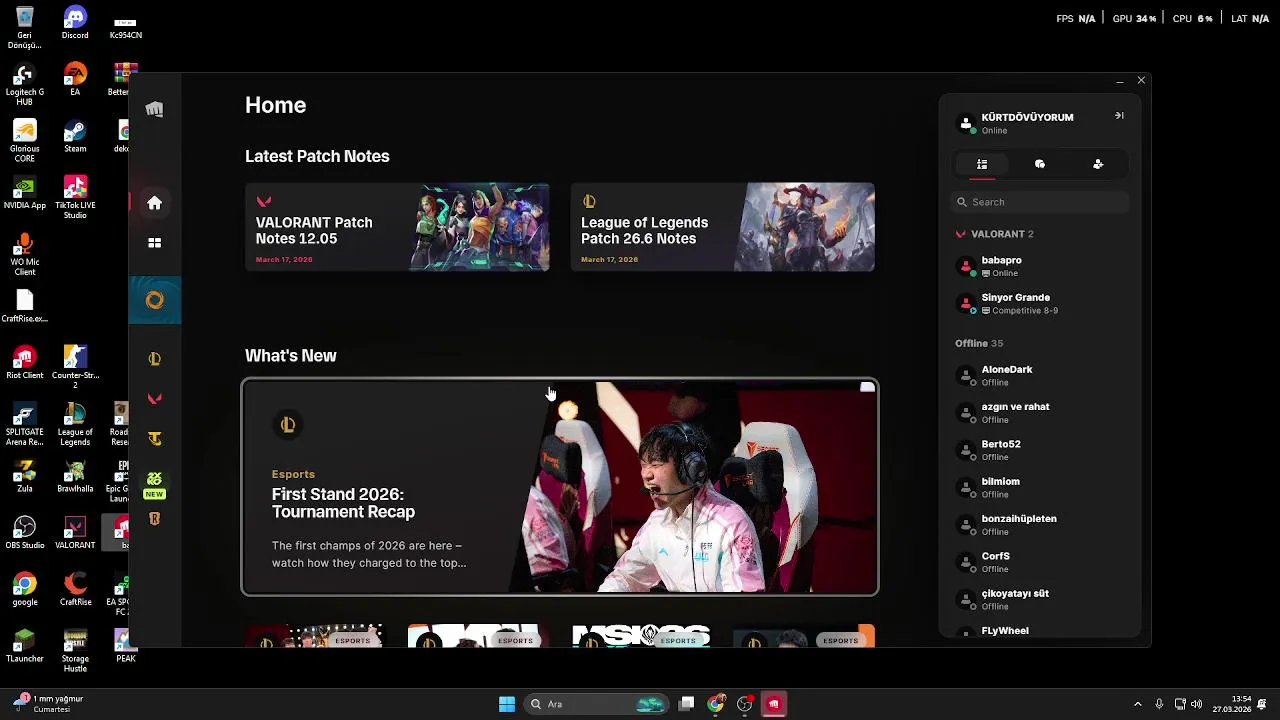This screenshot has height=720, width=1280.
Task: Open League of Legends Patch 26.6 Notes
Action: pyautogui.click(x=723, y=227)
